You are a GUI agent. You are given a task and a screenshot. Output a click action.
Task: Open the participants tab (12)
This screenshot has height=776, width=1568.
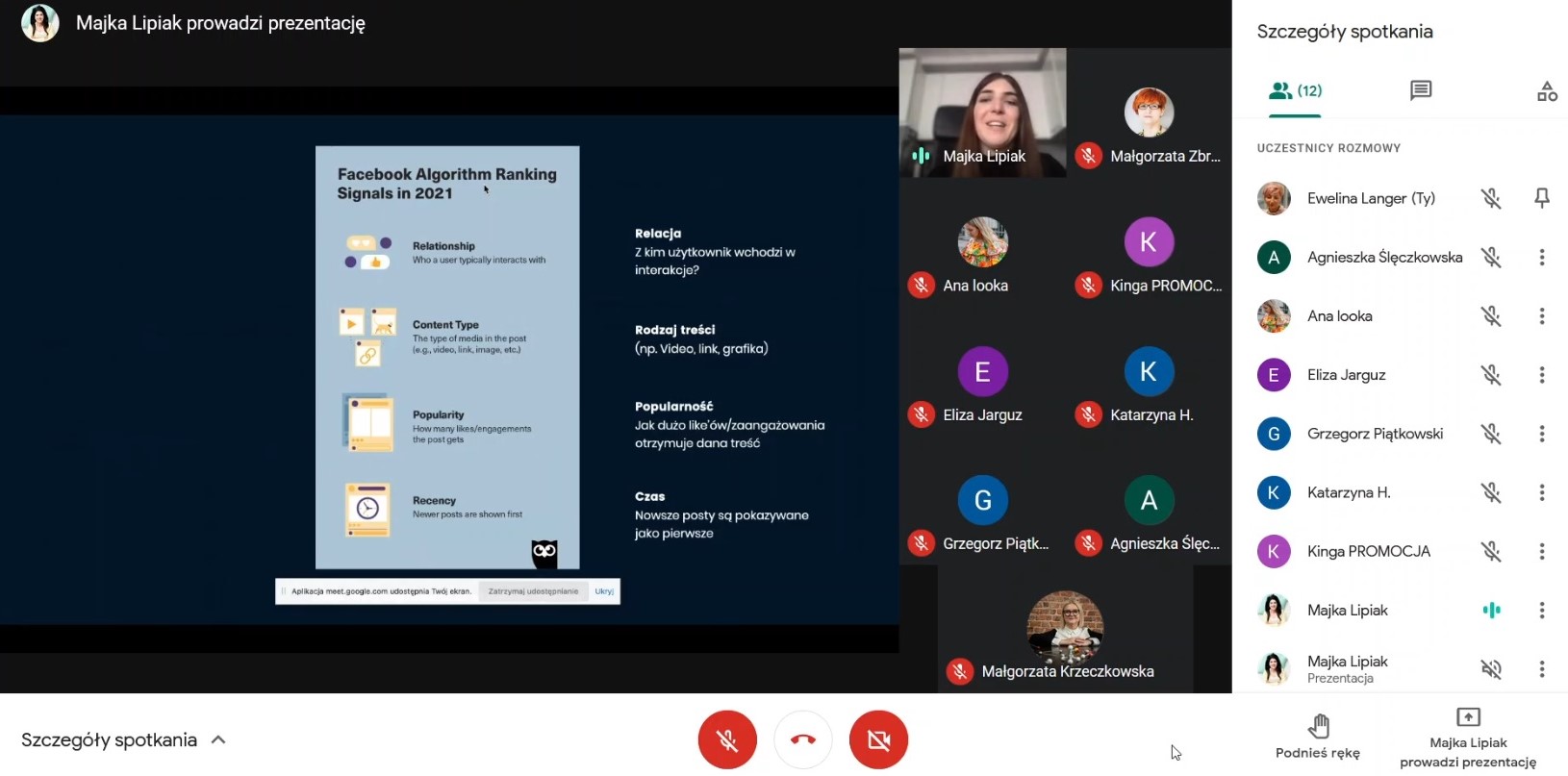tap(1295, 90)
